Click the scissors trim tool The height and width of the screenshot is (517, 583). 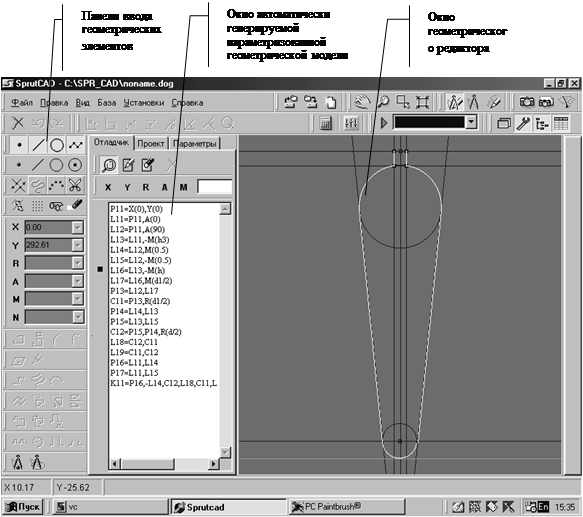coord(75,185)
